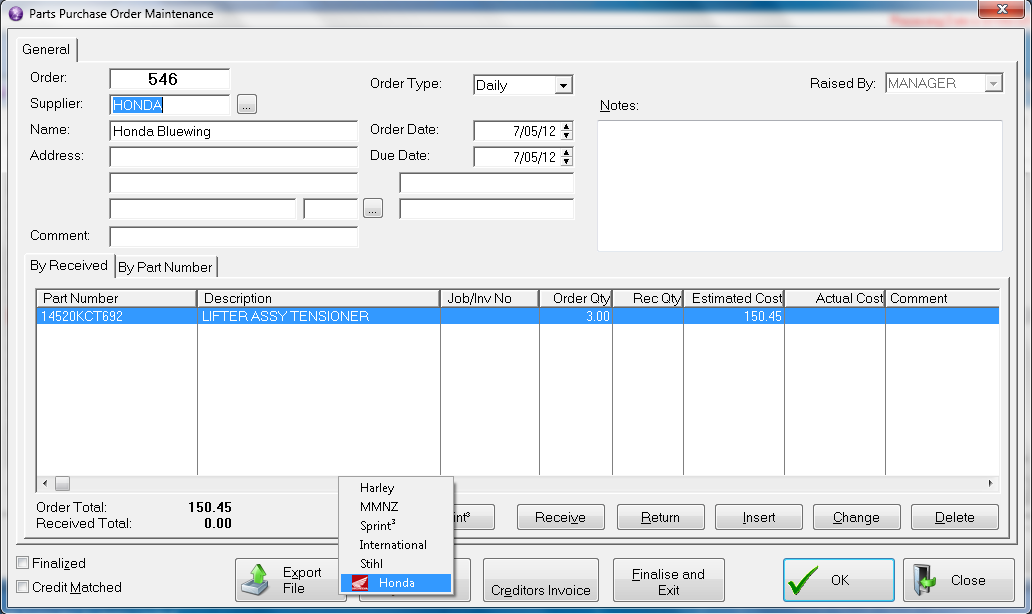Click the Supplier field containing HONDA

[x=170, y=105]
